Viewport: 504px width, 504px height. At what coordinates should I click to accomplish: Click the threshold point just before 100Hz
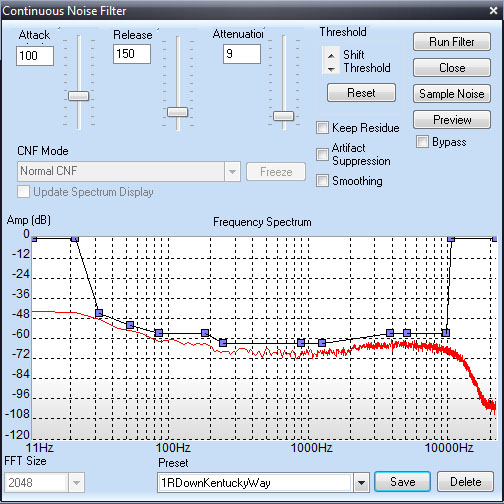click(159, 333)
